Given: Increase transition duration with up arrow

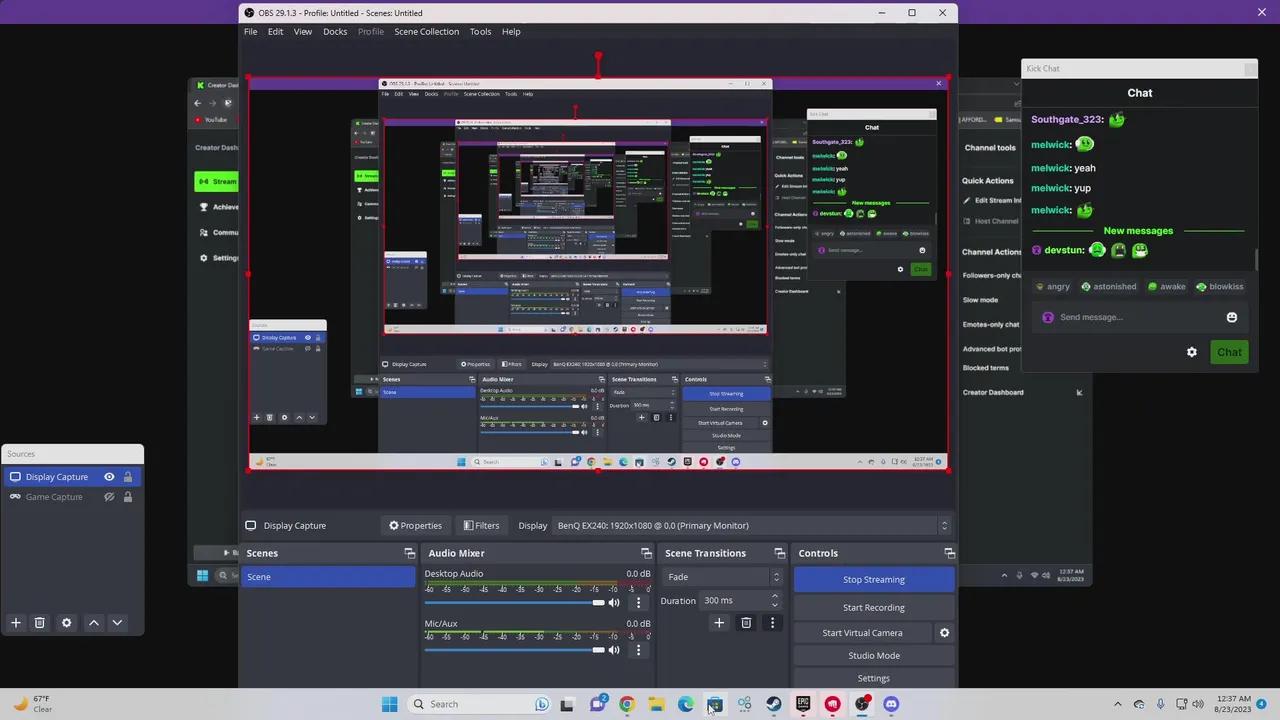Looking at the screenshot, I should pos(774,596).
